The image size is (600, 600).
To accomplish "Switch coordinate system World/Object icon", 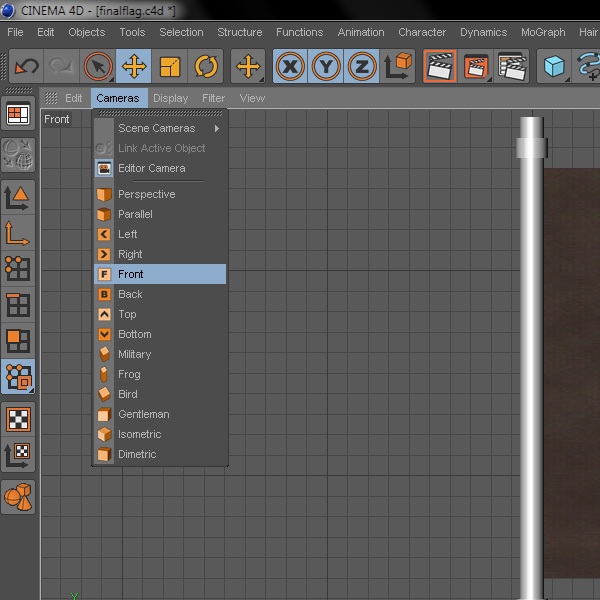I will coord(398,66).
